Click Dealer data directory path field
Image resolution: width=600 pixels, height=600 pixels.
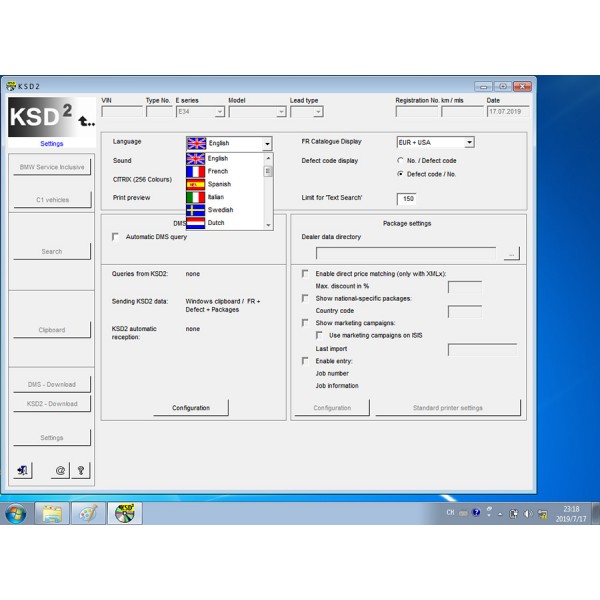coord(406,254)
